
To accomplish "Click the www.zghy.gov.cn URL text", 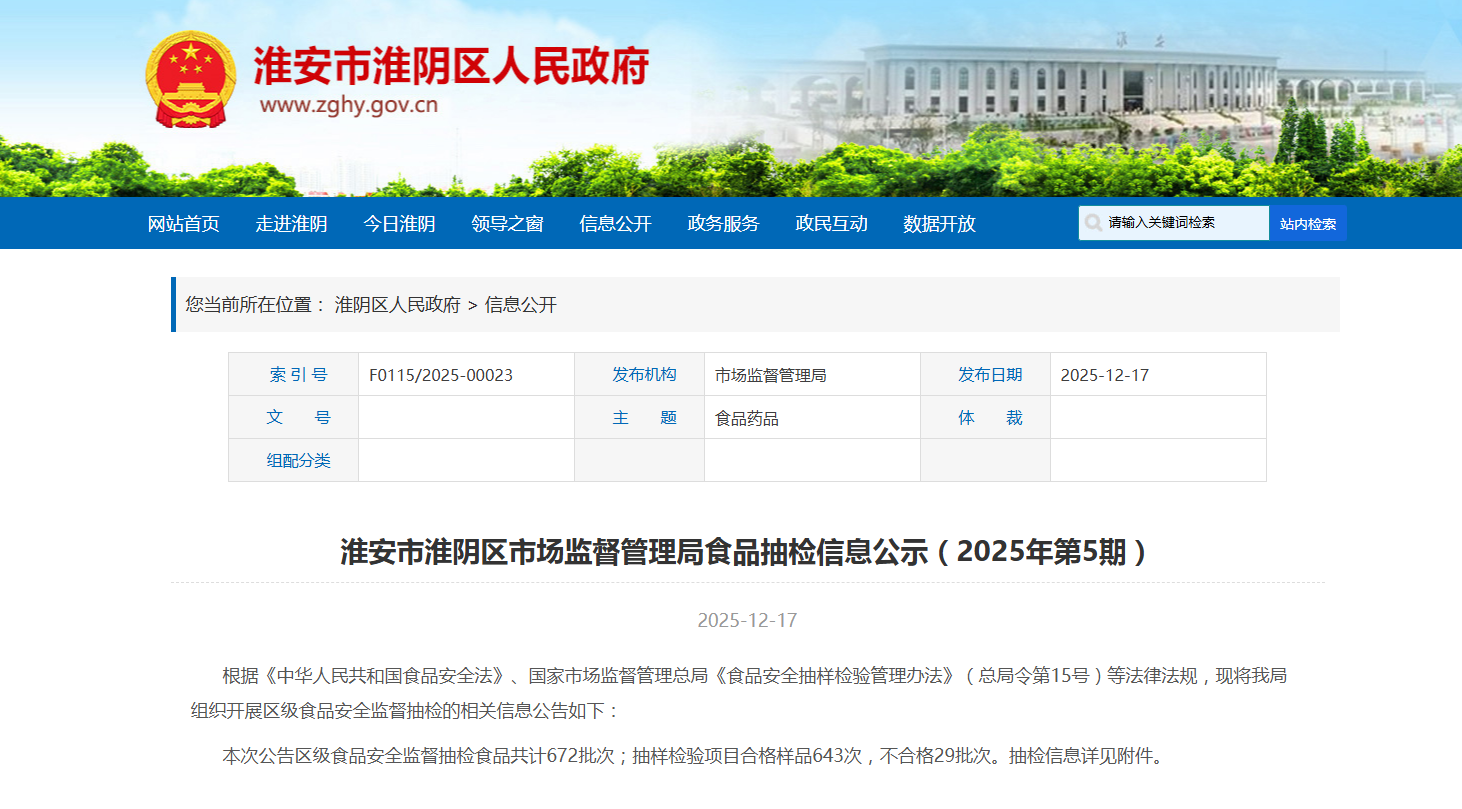I will (x=348, y=105).
